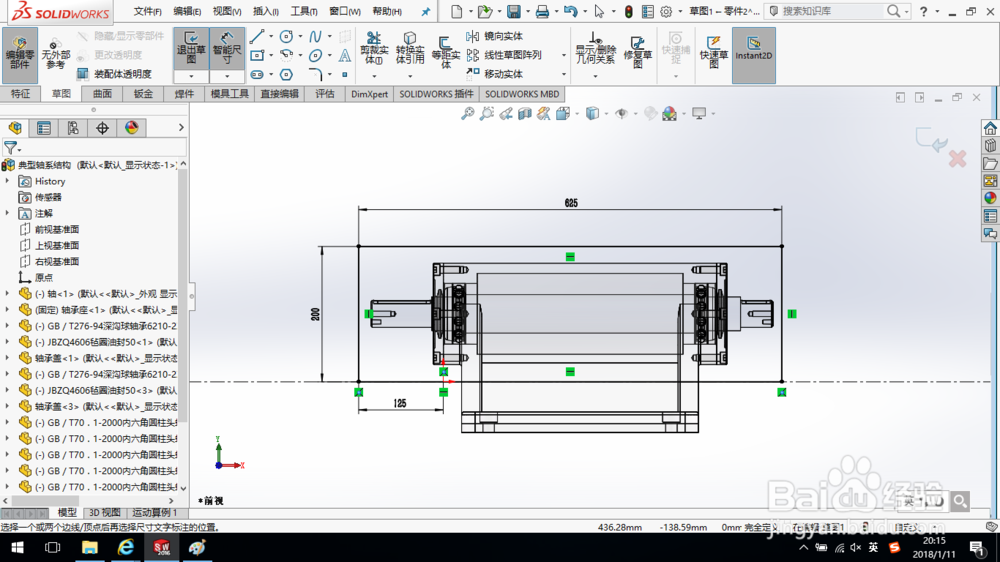Toggle 快速草图 rapid sketch mode

714,50
